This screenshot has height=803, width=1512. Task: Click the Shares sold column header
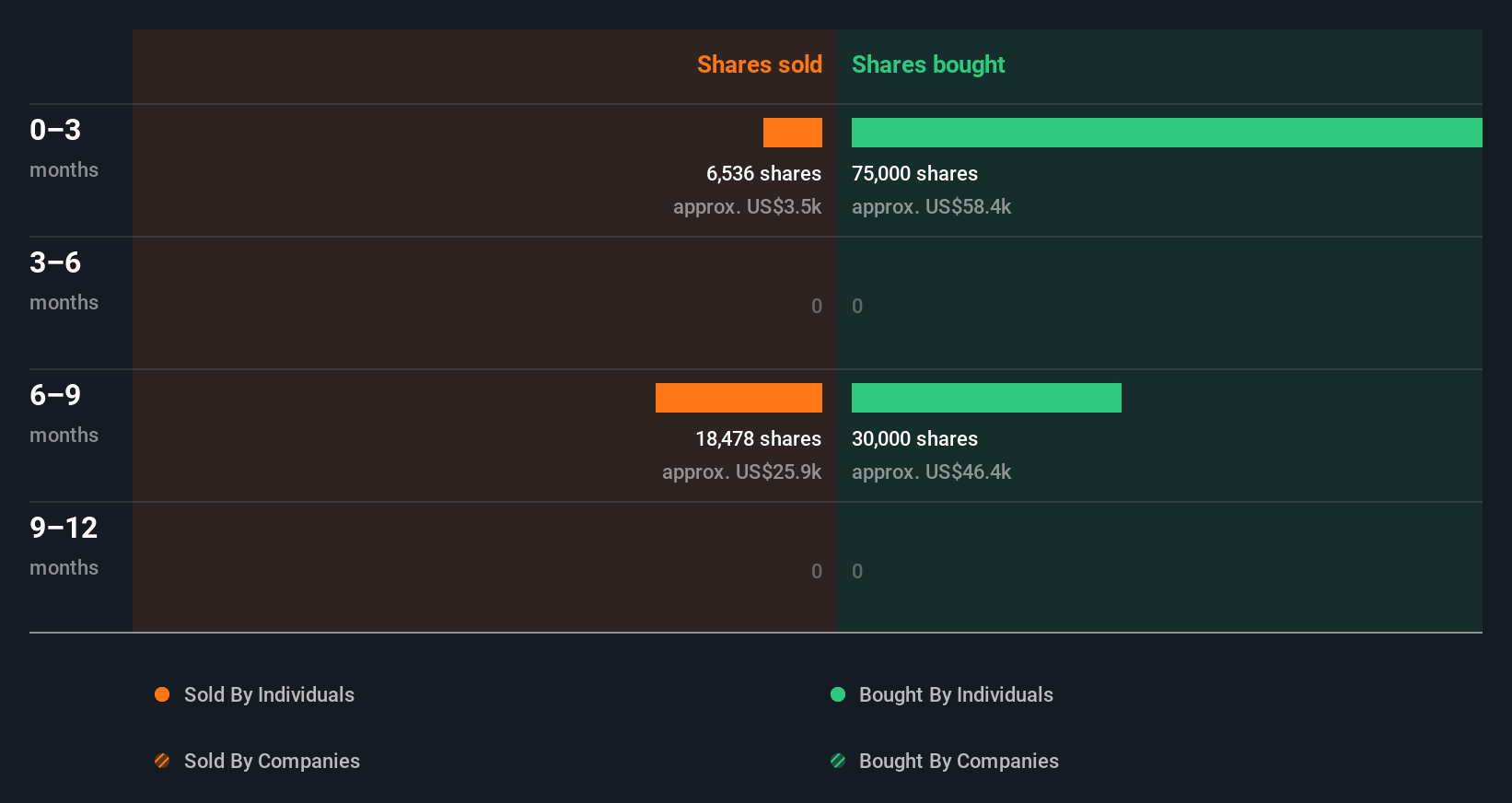759,64
